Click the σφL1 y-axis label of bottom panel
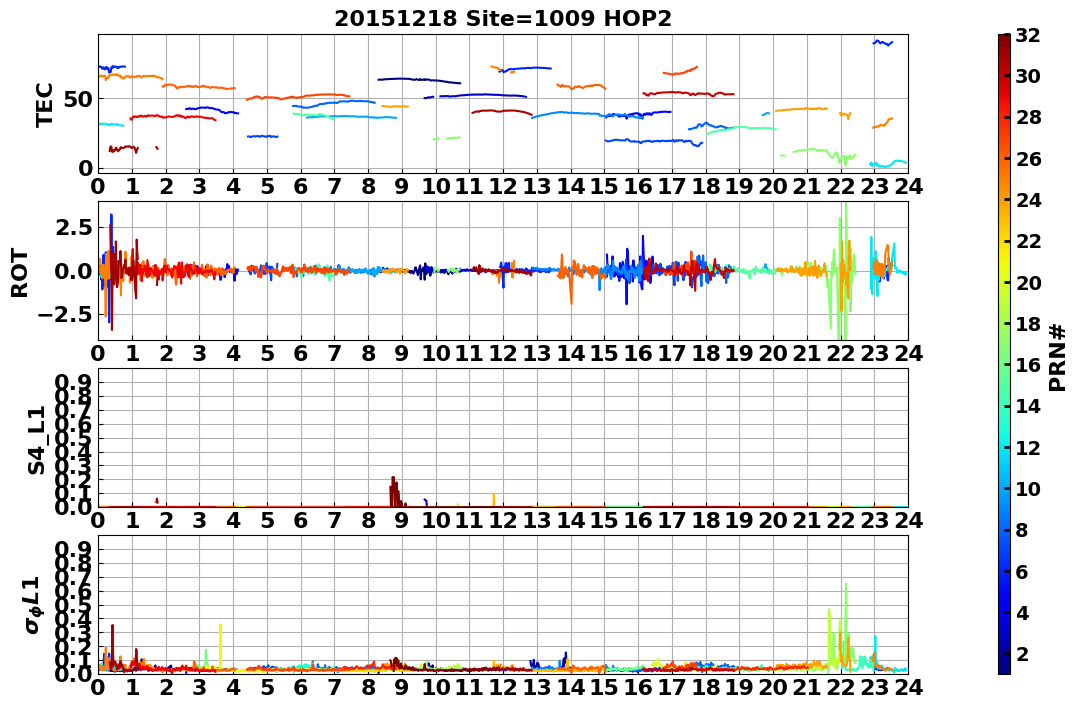Image resolution: width=1077 pixels, height=709 pixels. (x=34, y=605)
